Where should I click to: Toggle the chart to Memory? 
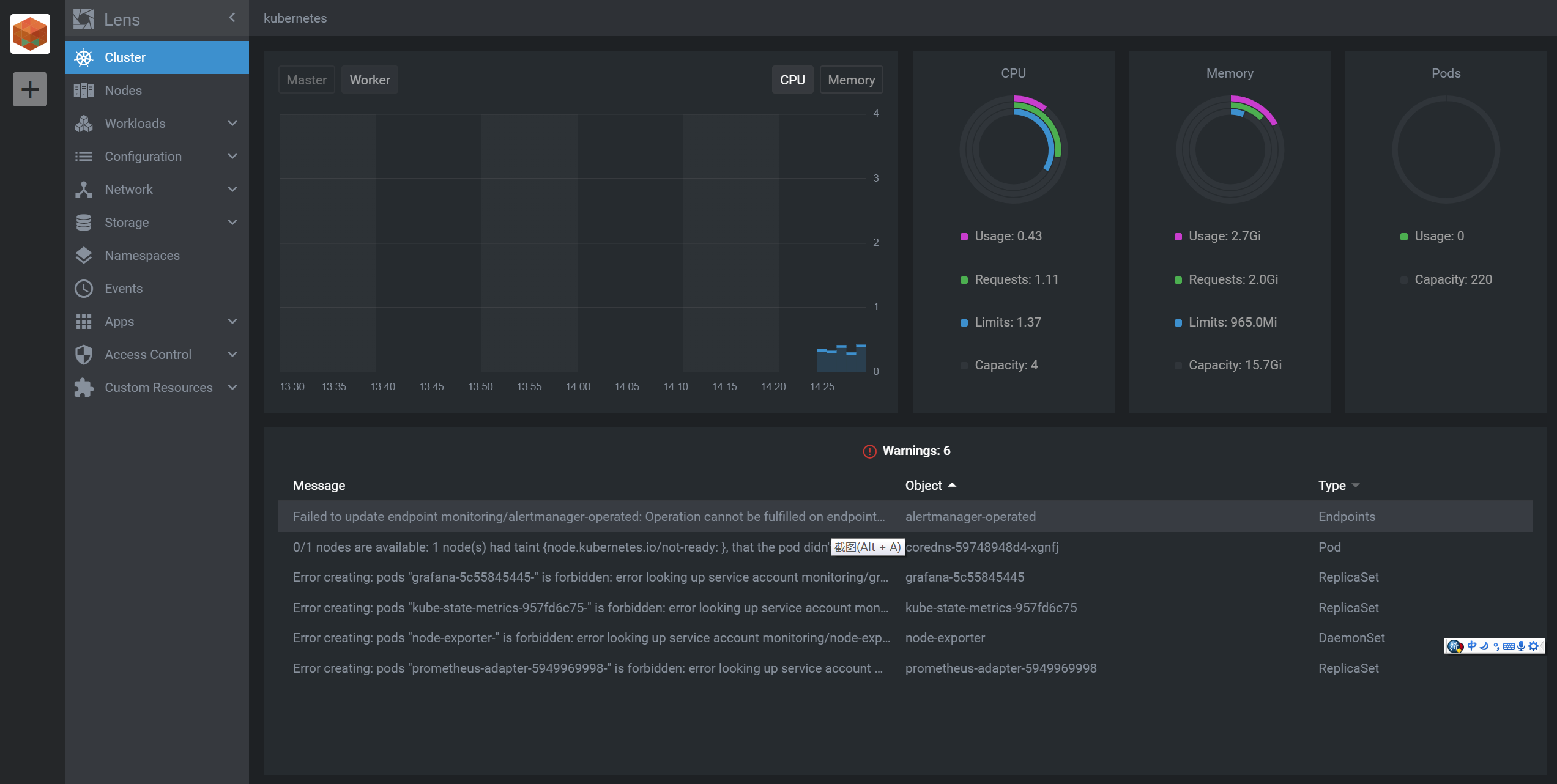850,80
